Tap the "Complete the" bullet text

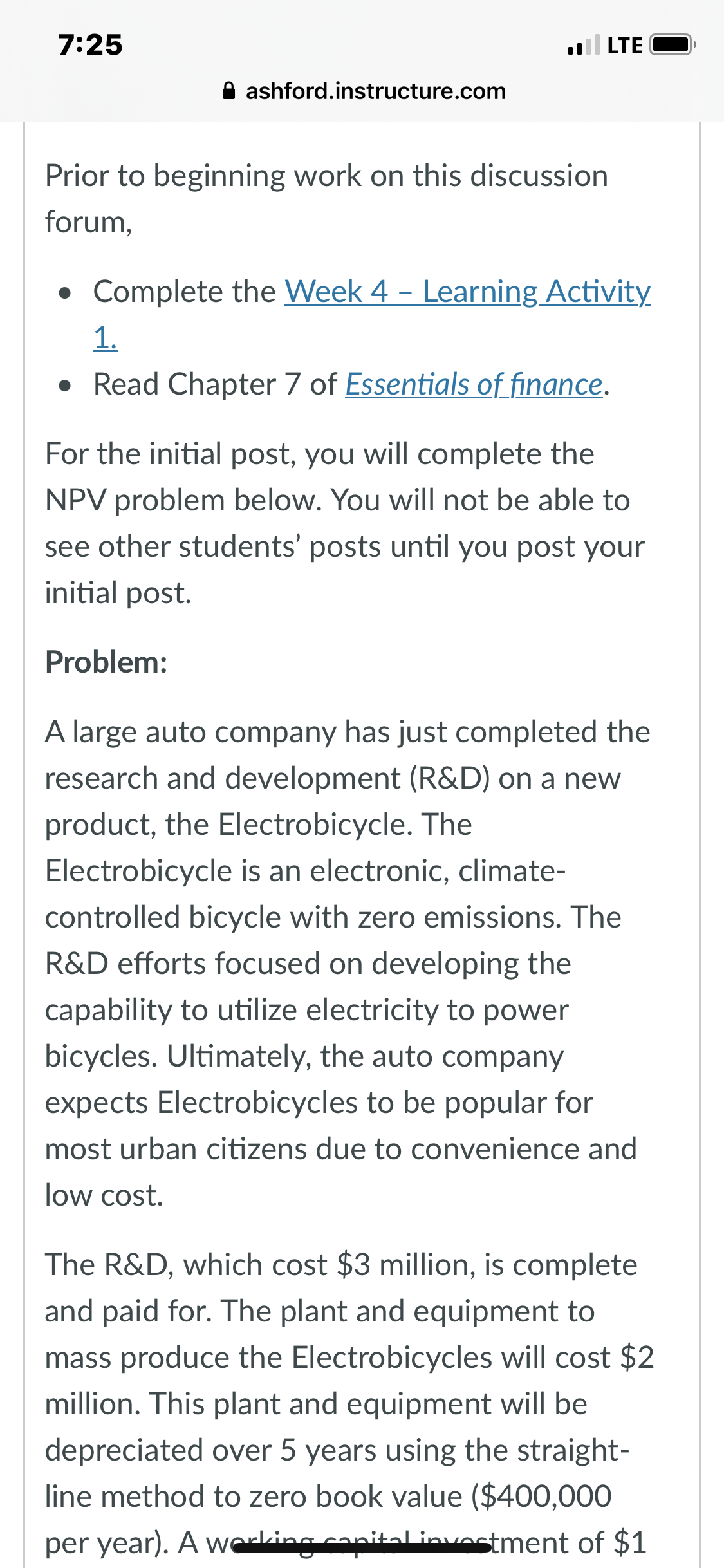coord(185,292)
